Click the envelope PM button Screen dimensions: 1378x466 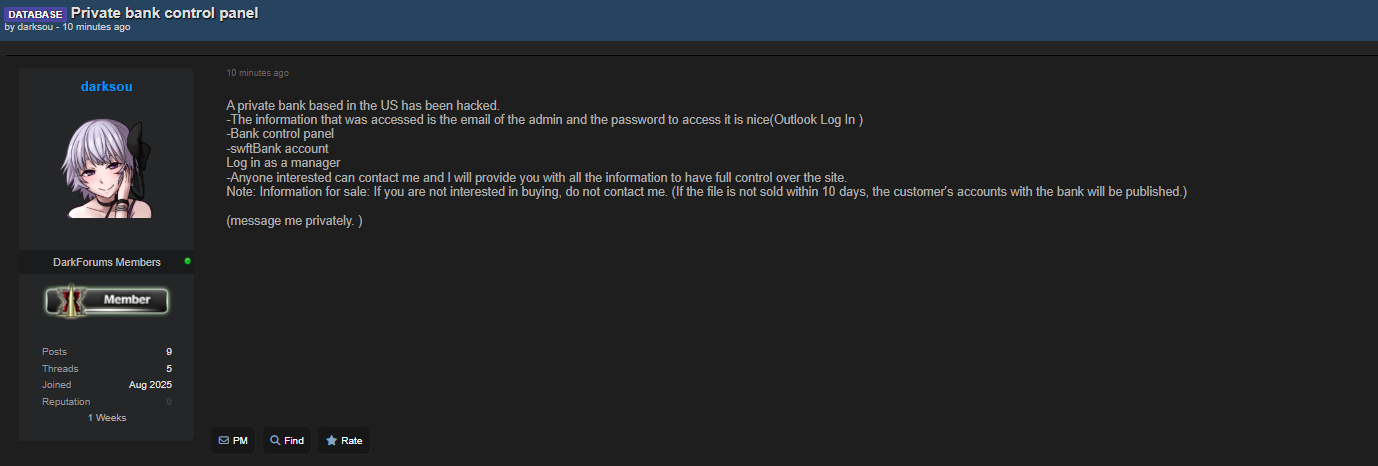point(233,441)
